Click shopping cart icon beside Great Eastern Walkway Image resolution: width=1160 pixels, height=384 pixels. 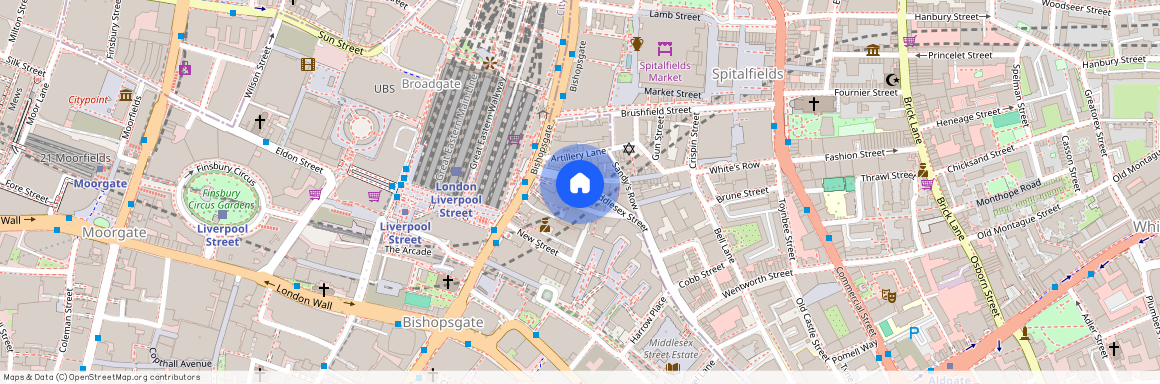point(515,138)
